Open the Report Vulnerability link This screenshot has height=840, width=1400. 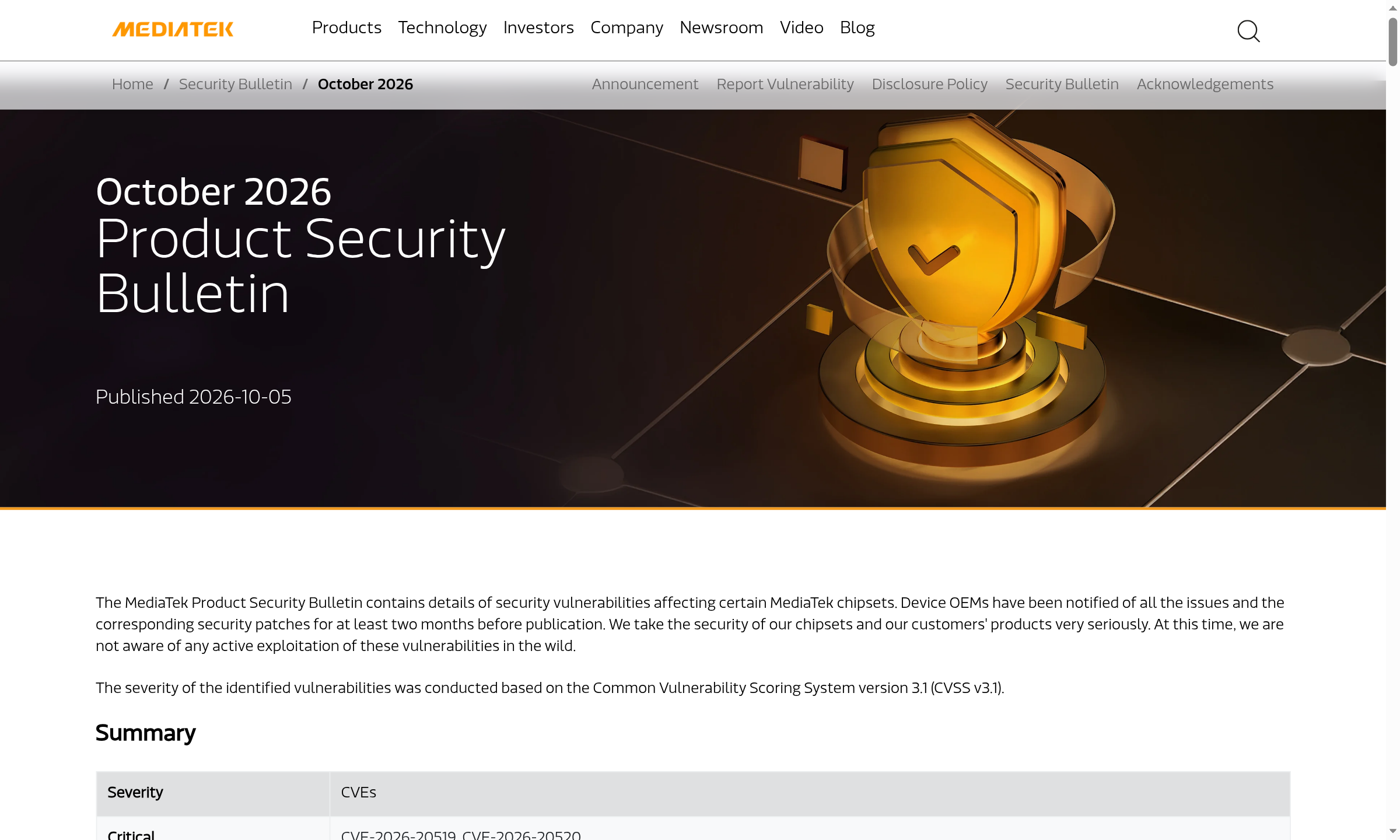point(785,84)
